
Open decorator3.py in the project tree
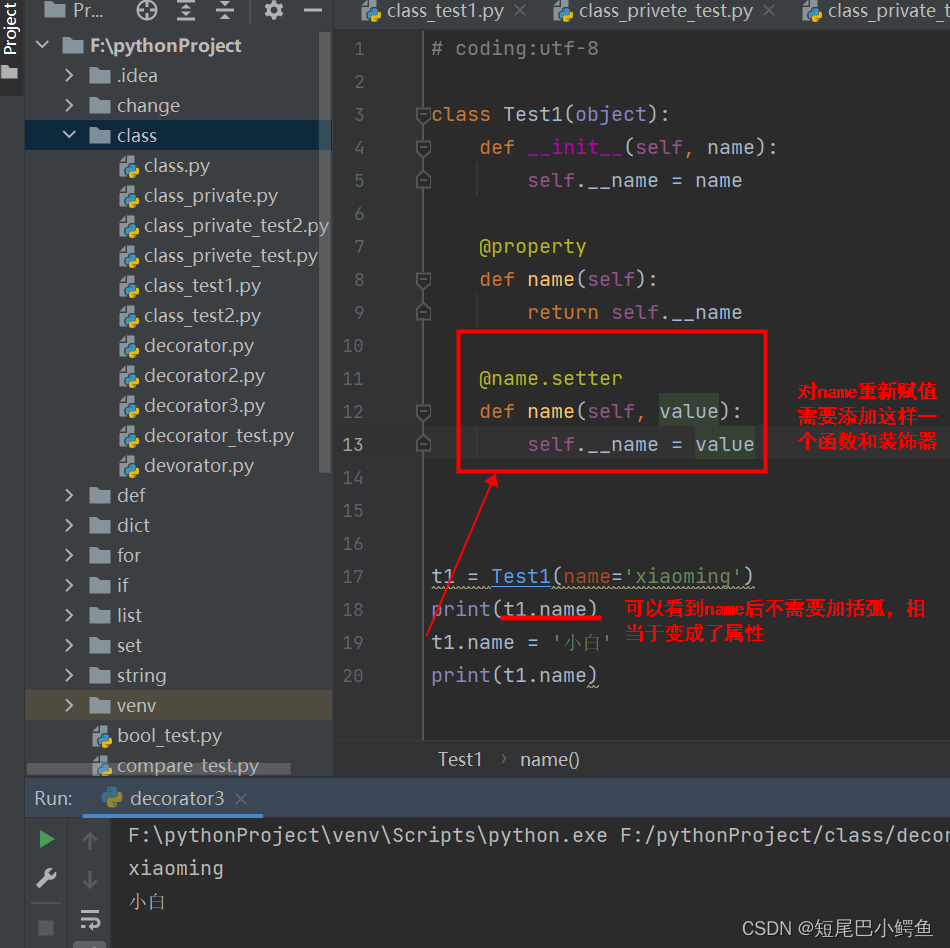click(x=204, y=406)
